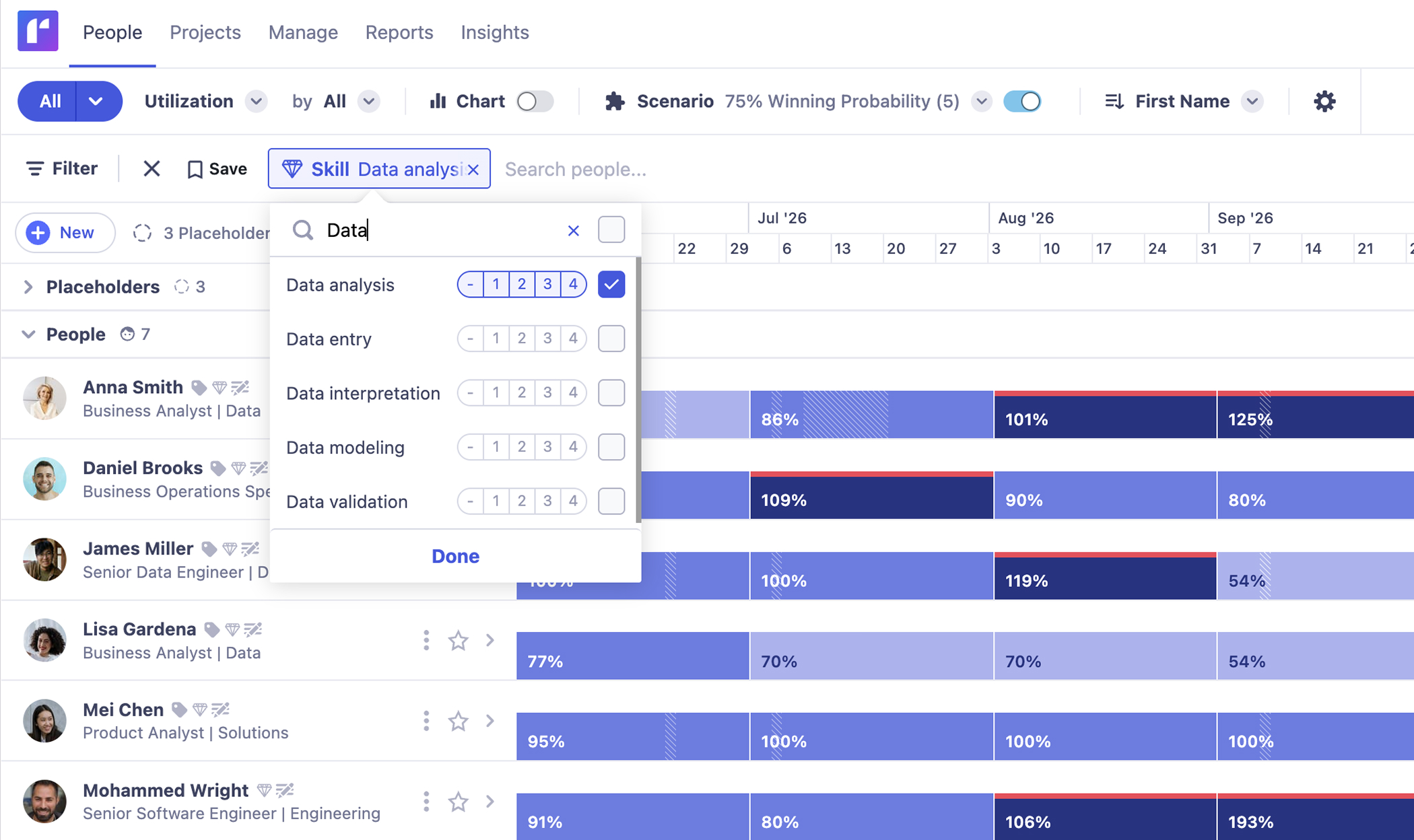Switch to the People tab

pyautogui.click(x=112, y=32)
